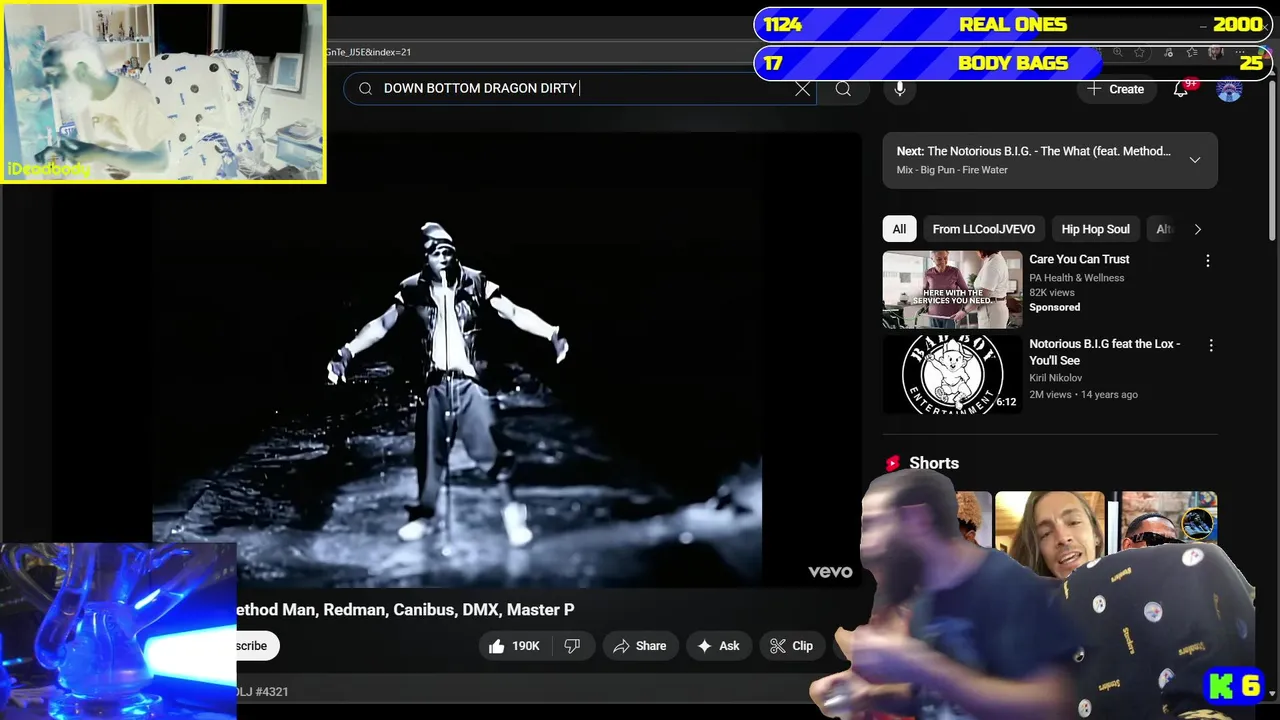
Task: Open more options for Care You Can Trust
Action: click(1207, 261)
